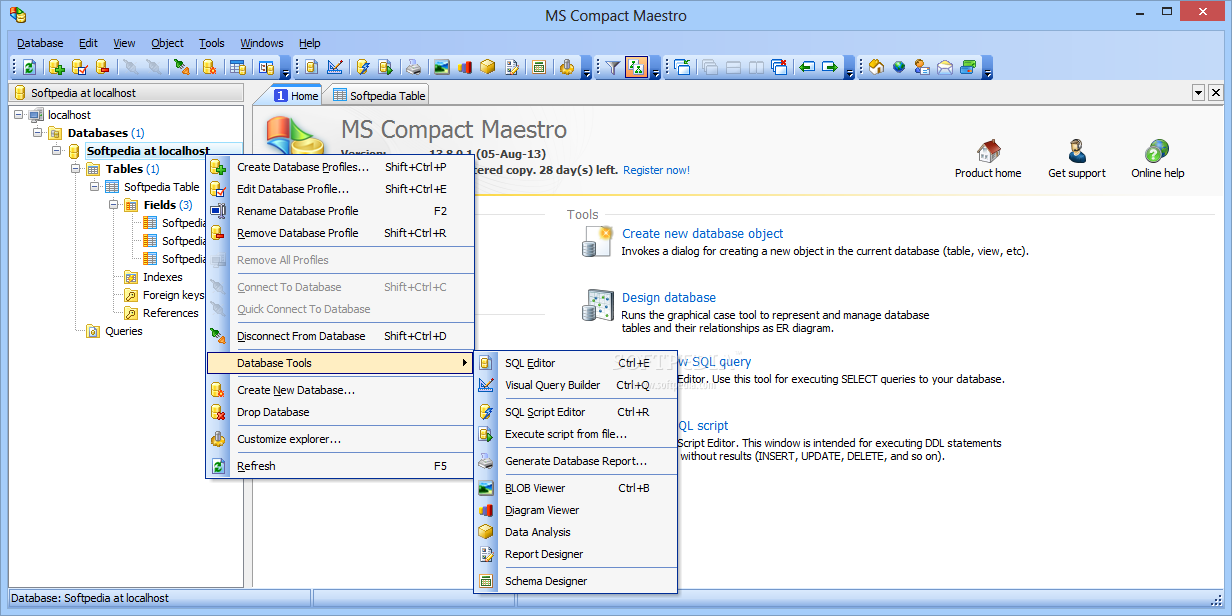1232x616 pixels.
Task: Click the green Previous window arrow icon
Action: pos(807,67)
